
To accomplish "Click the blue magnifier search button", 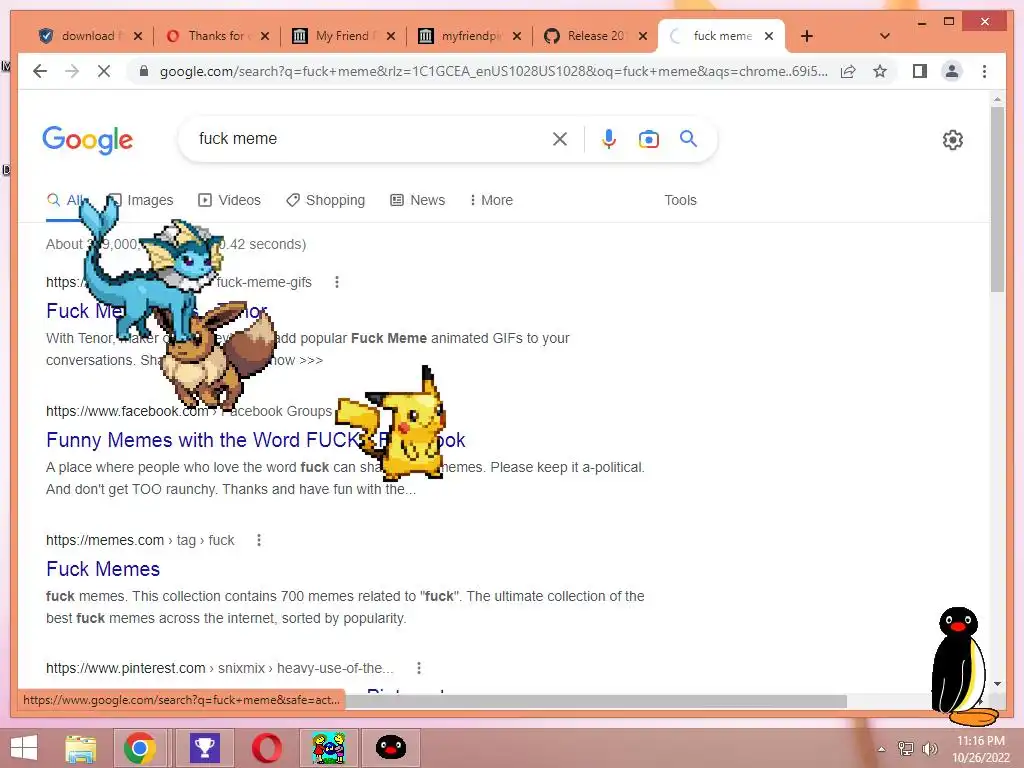I will pyautogui.click(x=688, y=138).
